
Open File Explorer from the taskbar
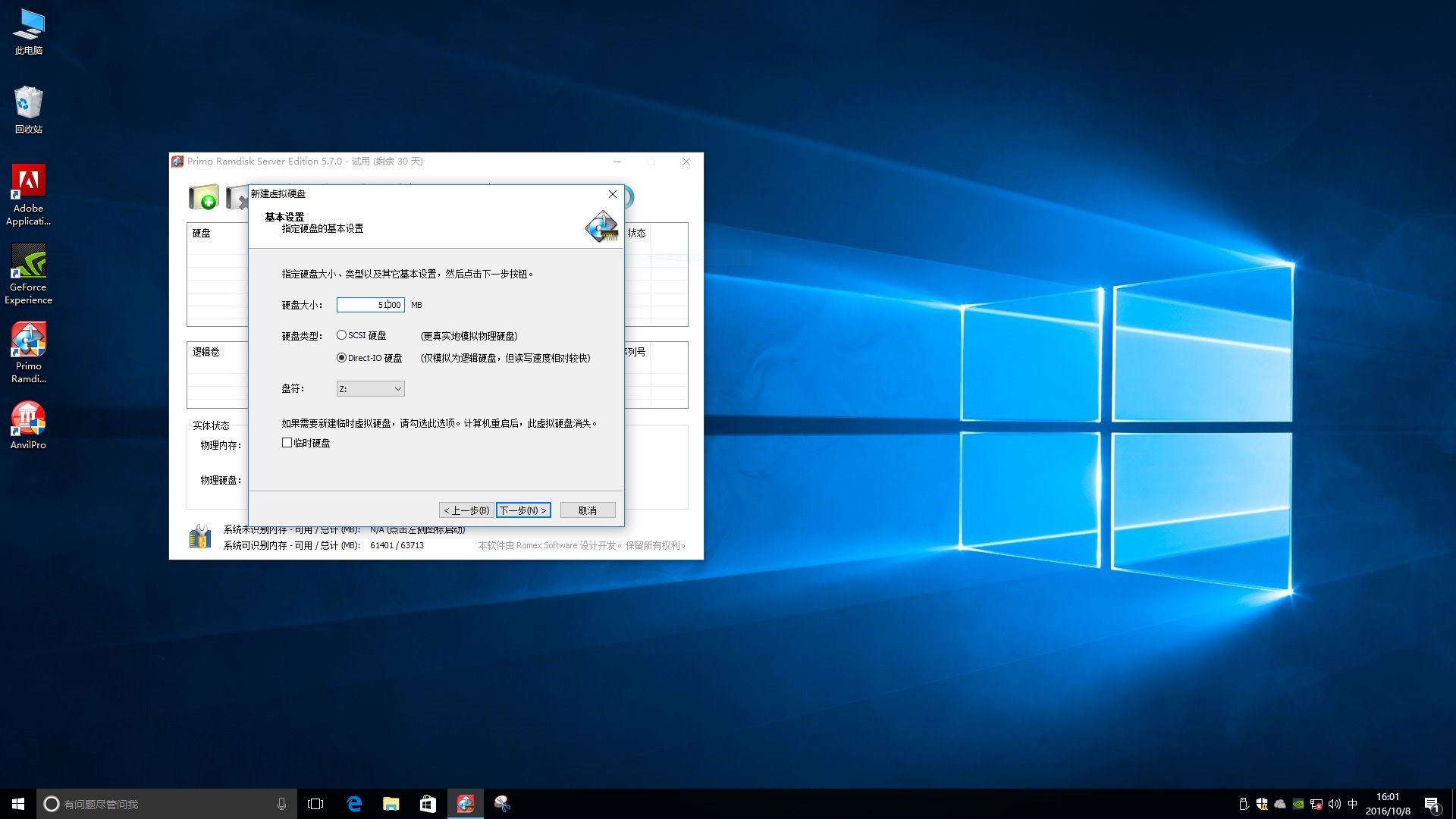pos(391,804)
